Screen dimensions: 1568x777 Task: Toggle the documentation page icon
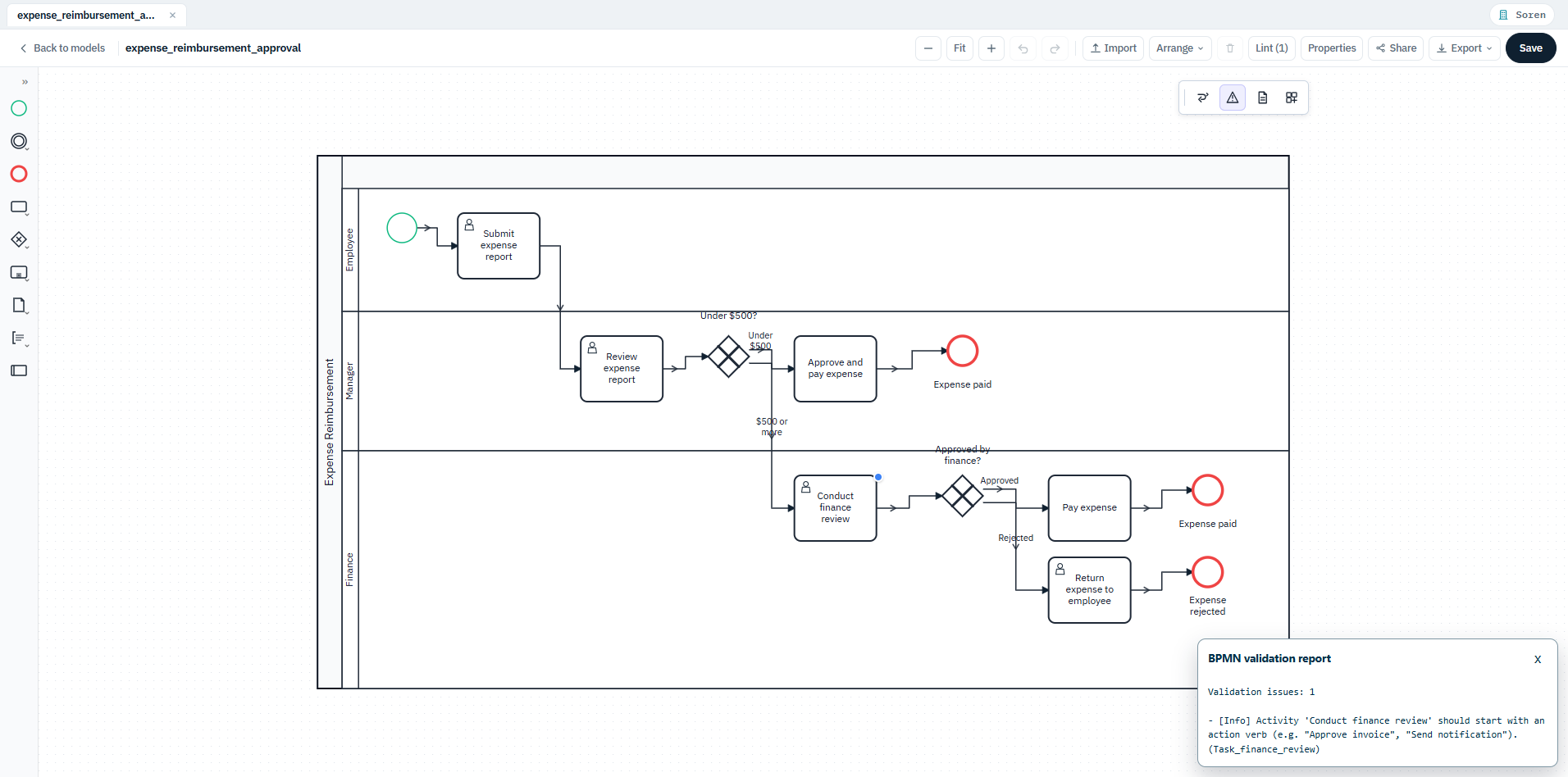pyautogui.click(x=1263, y=98)
